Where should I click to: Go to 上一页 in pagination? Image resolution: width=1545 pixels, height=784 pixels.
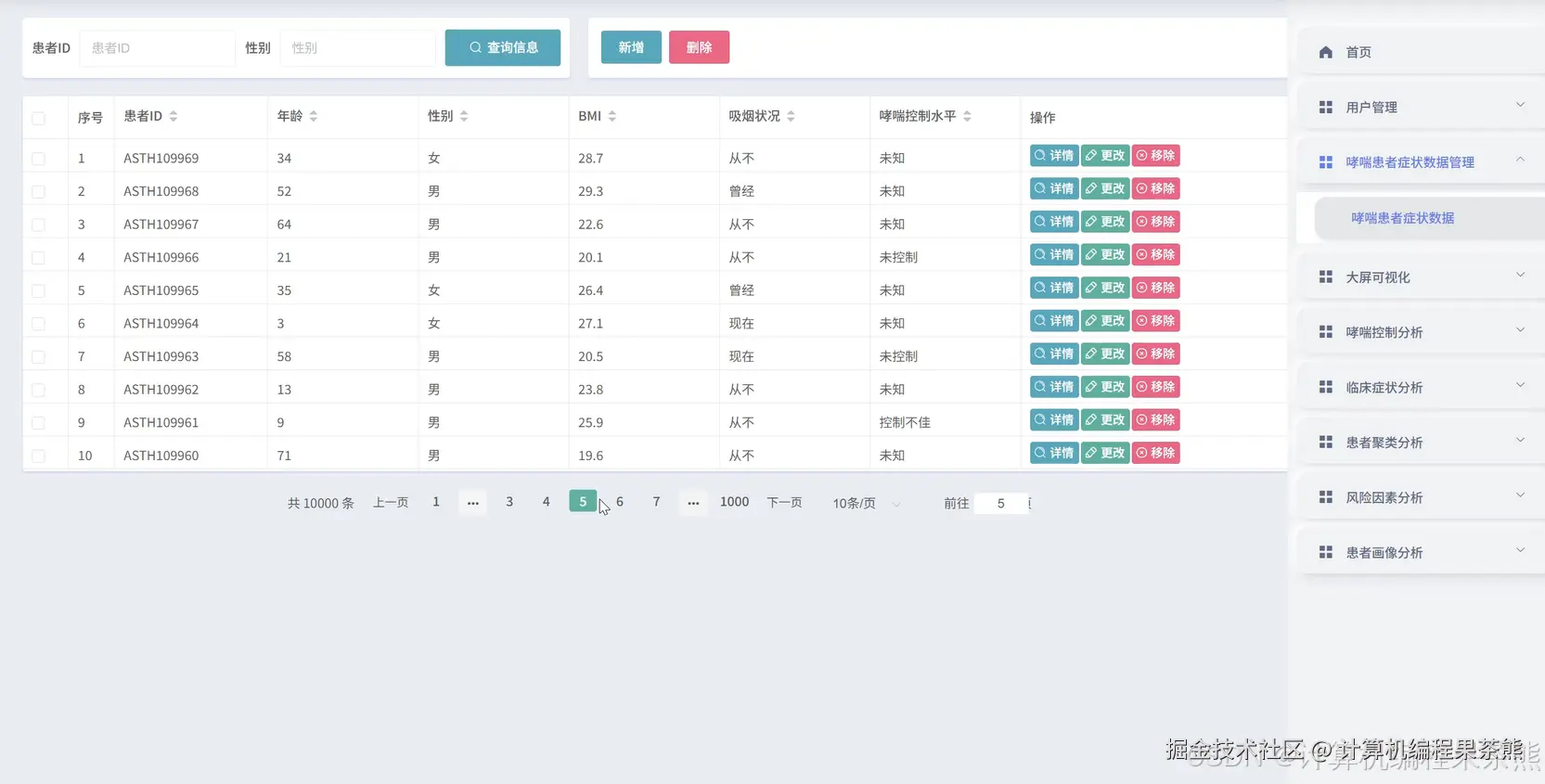(x=391, y=502)
